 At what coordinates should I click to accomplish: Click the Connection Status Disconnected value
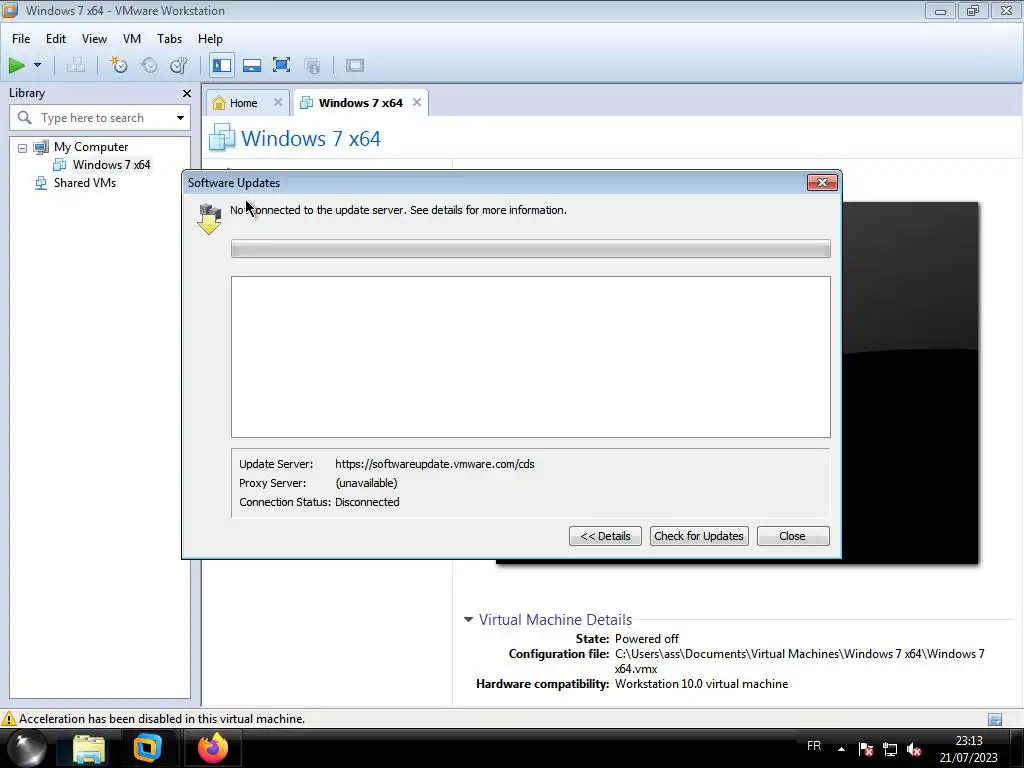tap(367, 502)
